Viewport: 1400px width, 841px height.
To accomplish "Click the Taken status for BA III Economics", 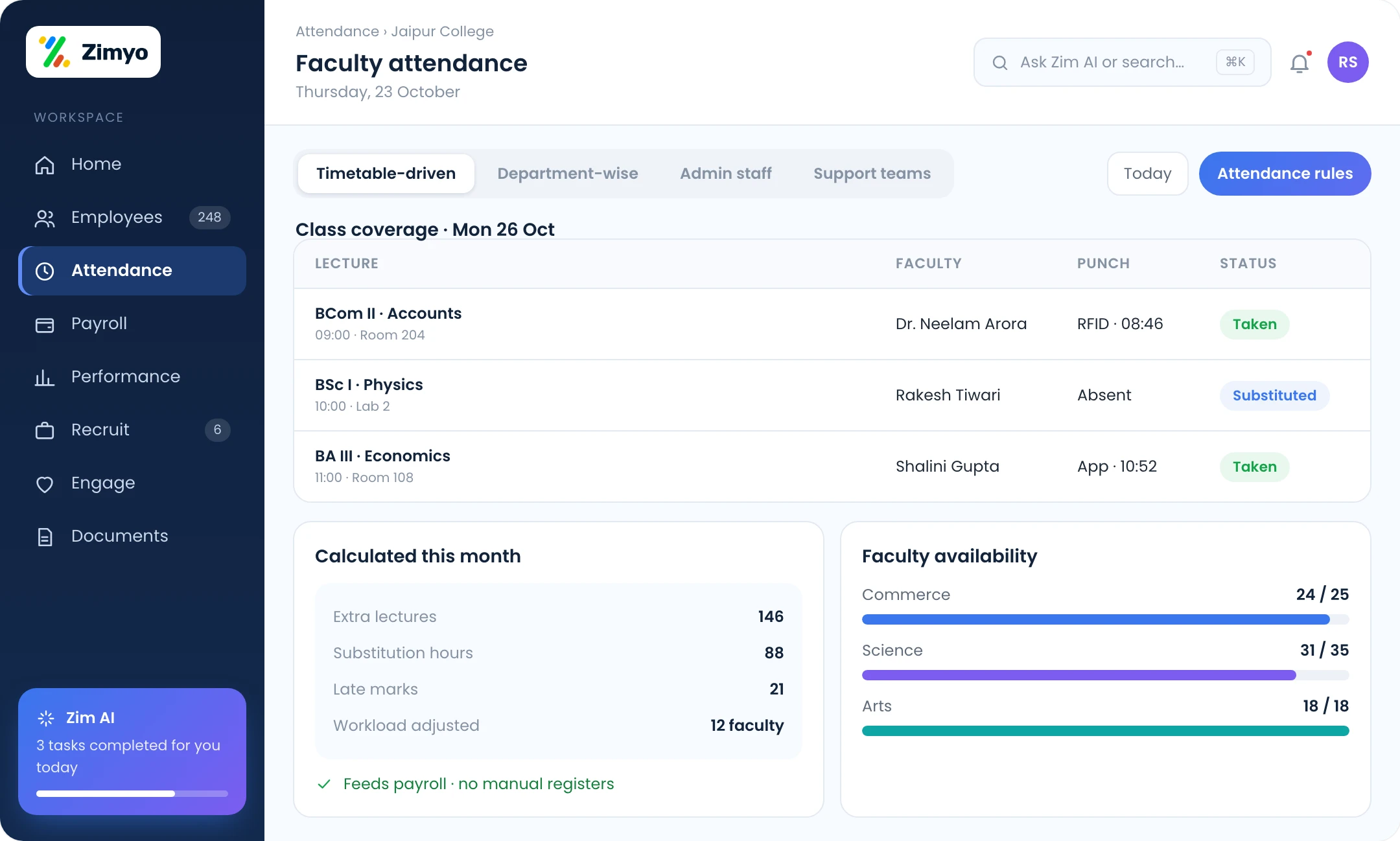I will click(1255, 467).
